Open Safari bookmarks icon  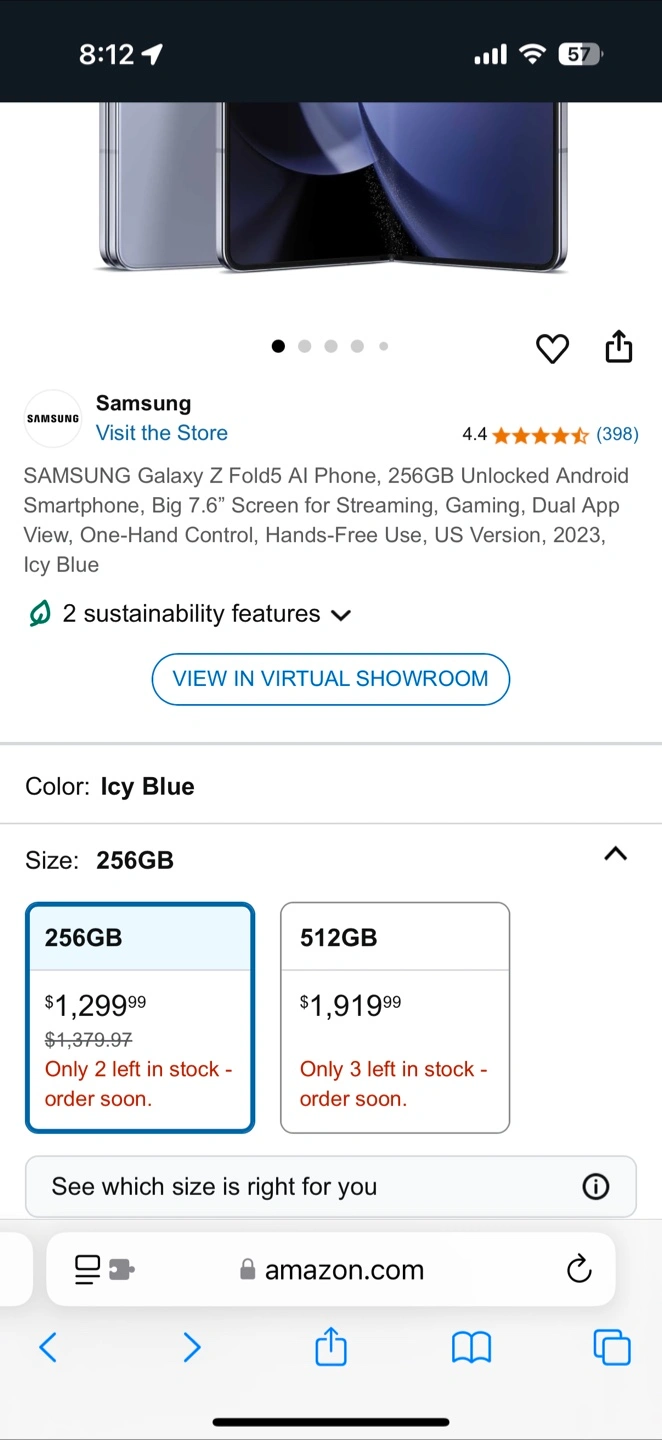click(471, 1348)
